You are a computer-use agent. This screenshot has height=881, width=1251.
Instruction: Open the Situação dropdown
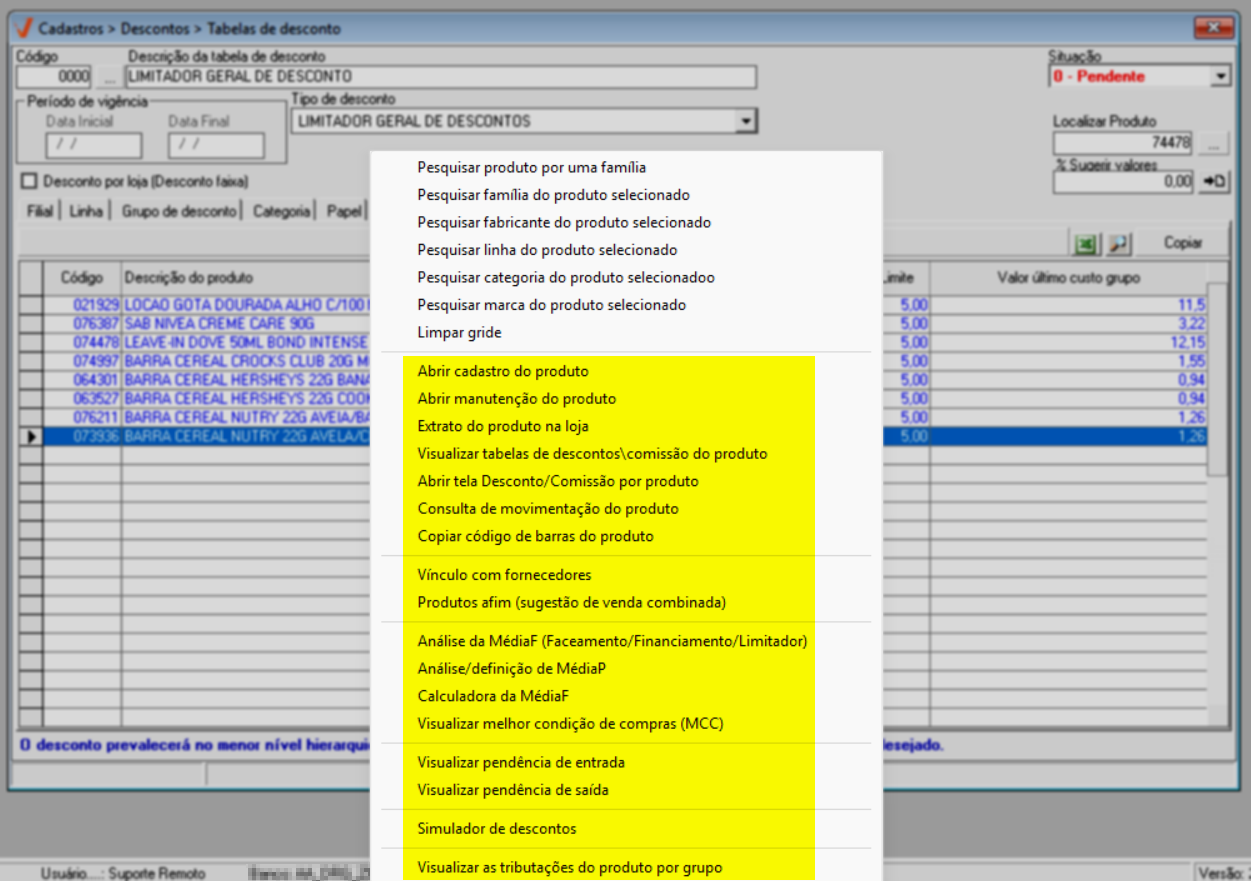click(1220, 76)
